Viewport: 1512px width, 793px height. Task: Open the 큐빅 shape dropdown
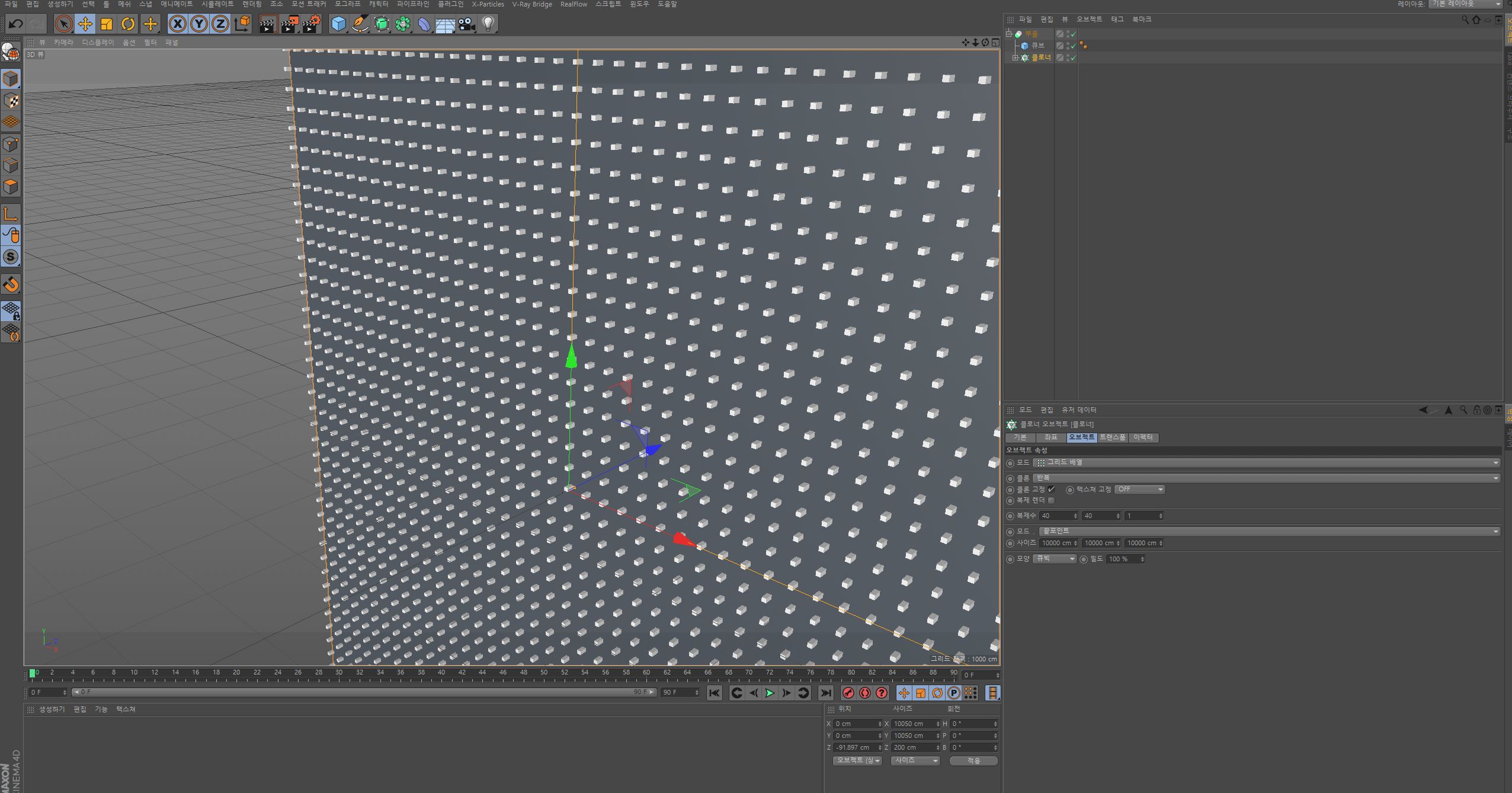point(1055,559)
